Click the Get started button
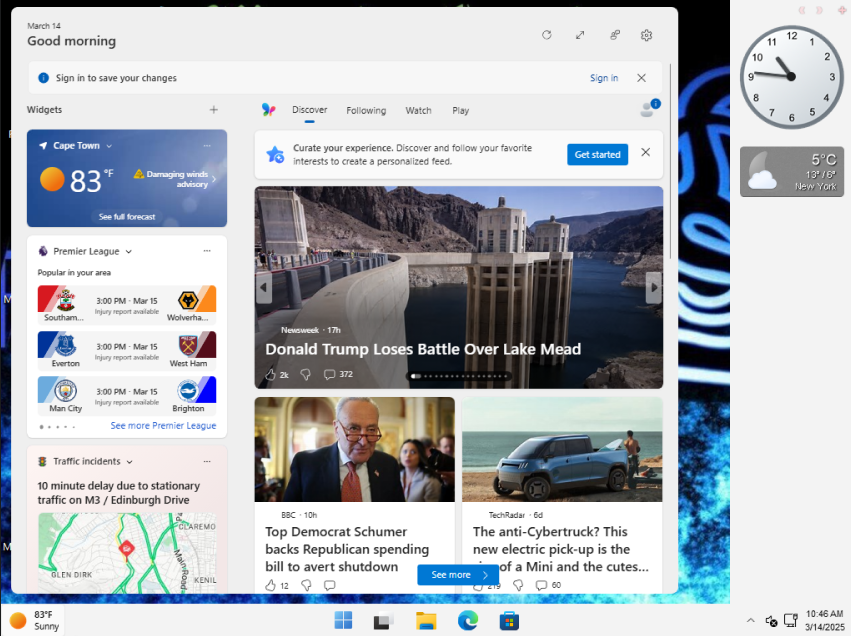Image resolution: width=851 pixels, height=636 pixels. click(x=598, y=155)
